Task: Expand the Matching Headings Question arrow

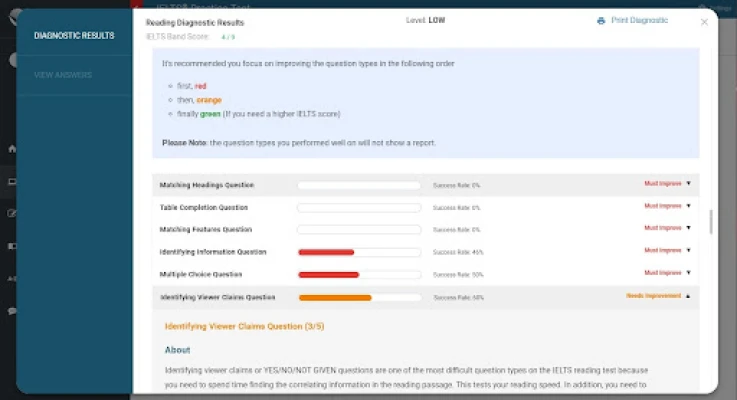Action: pyautogui.click(x=688, y=185)
